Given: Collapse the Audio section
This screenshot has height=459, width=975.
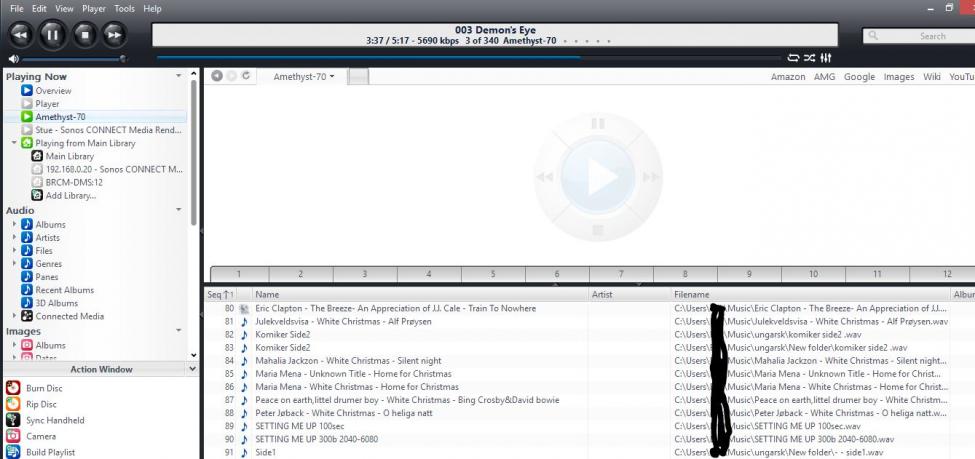Looking at the screenshot, I should click(x=178, y=210).
